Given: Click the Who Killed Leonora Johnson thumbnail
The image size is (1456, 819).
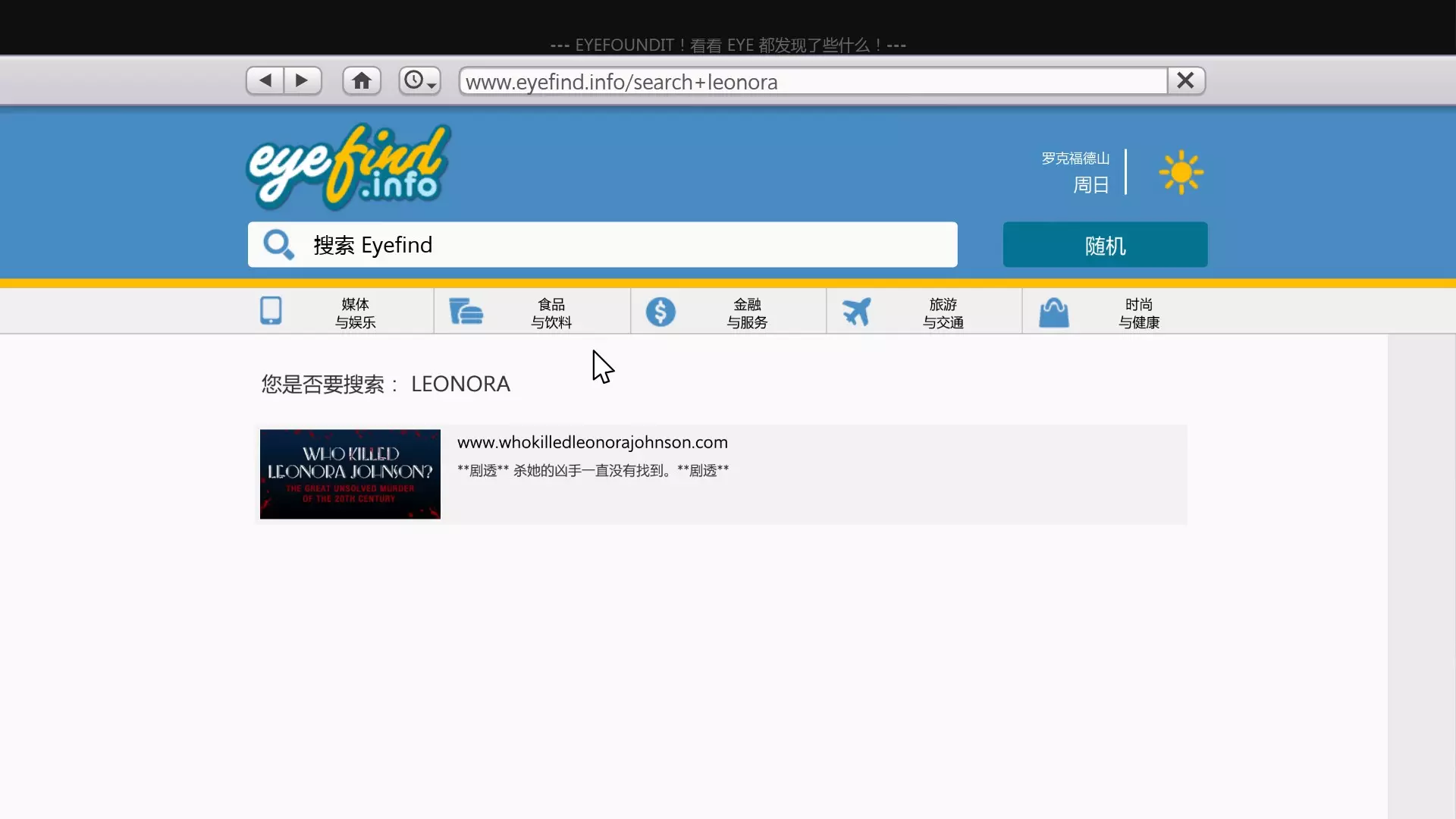Looking at the screenshot, I should point(350,474).
